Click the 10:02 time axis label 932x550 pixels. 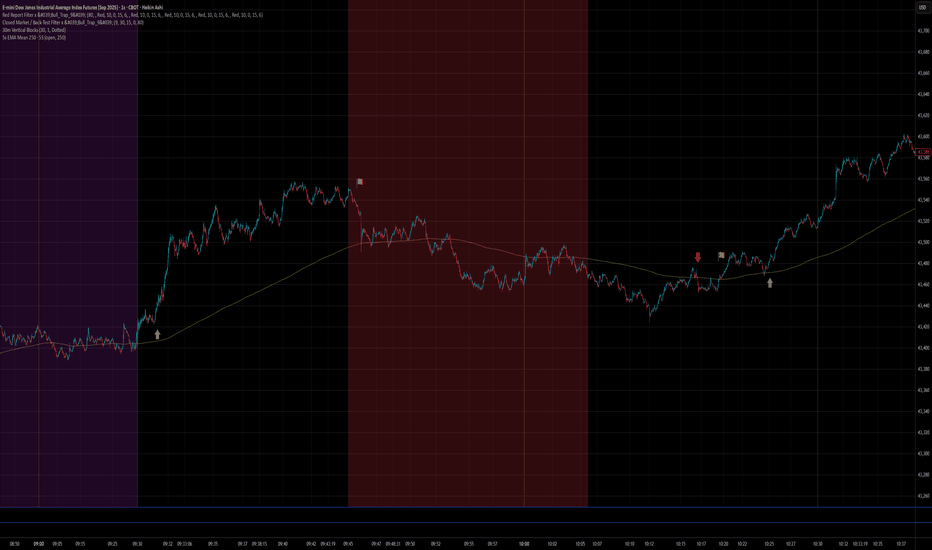coord(552,544)
